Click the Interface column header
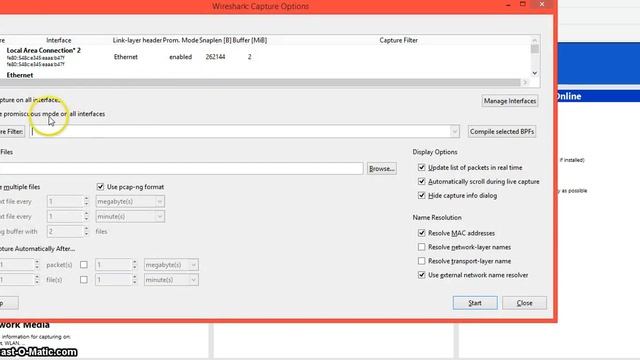Viewport: 640px width, 360px height. tap(58, 40)
